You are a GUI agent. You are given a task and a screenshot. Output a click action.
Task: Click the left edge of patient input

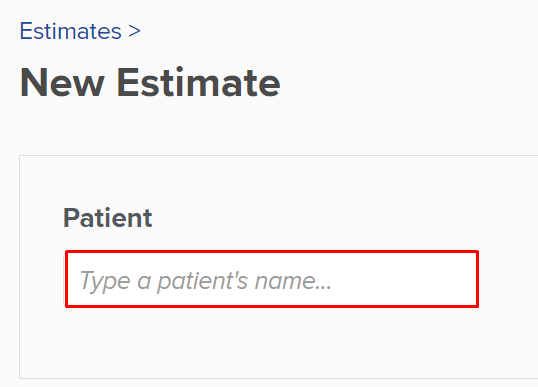click(x=73, y=279)
